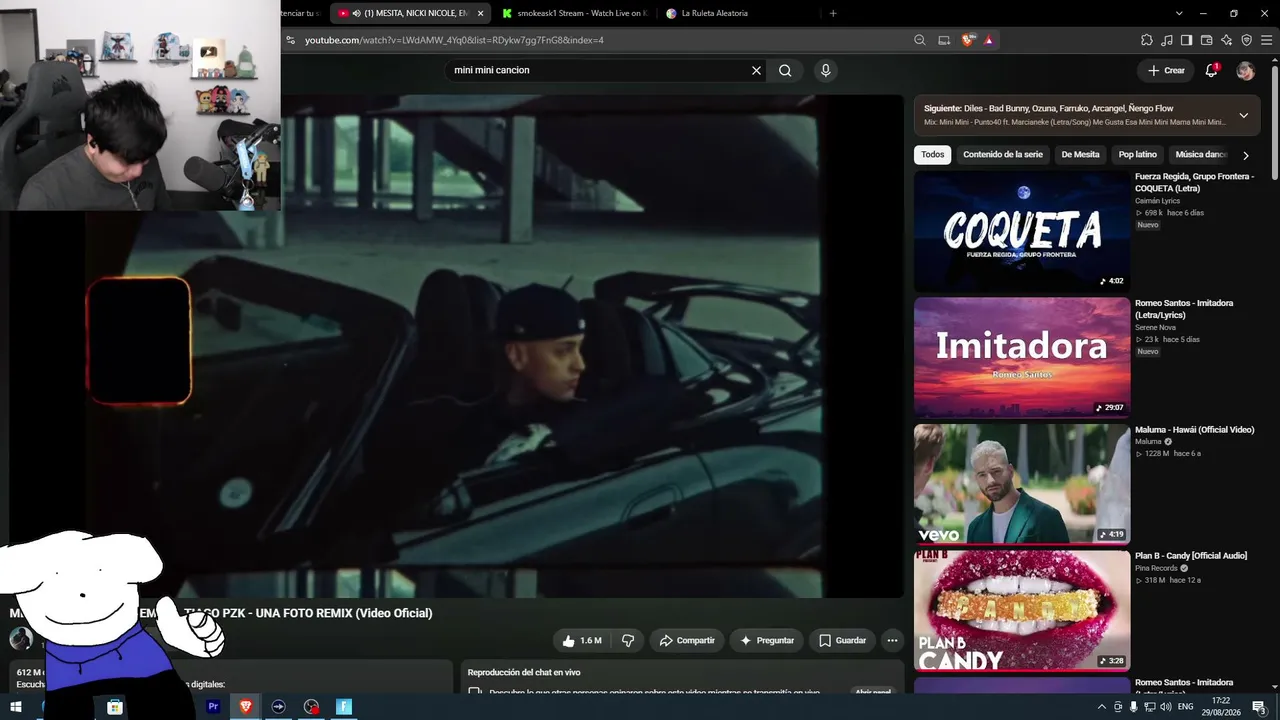This screenshot has height=720, width=1280.
Task: Open Microsoft Store from the taskbar
Action: pyautogui.click(x=115, y=707)
